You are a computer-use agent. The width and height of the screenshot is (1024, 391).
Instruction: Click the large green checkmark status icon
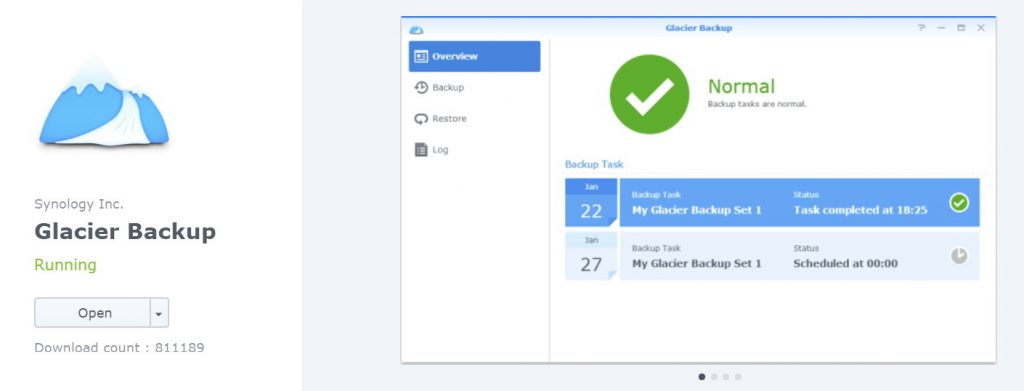649,95
